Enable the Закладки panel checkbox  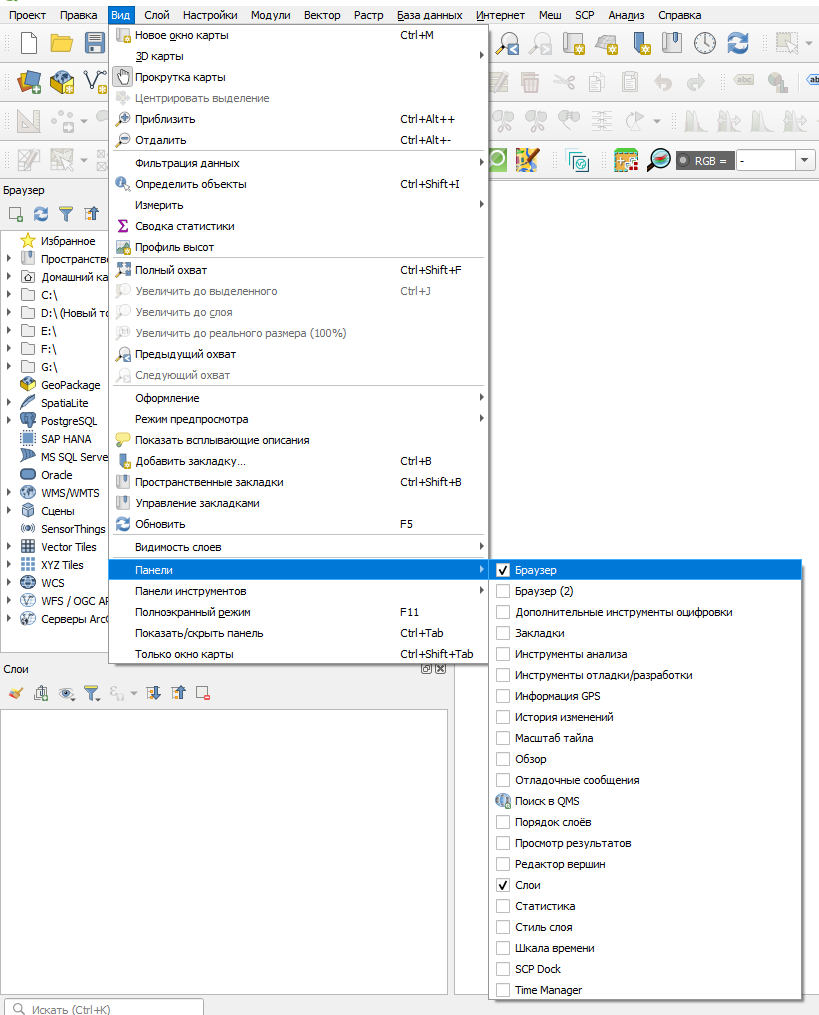pyautogui.click(x=503, y=633)
